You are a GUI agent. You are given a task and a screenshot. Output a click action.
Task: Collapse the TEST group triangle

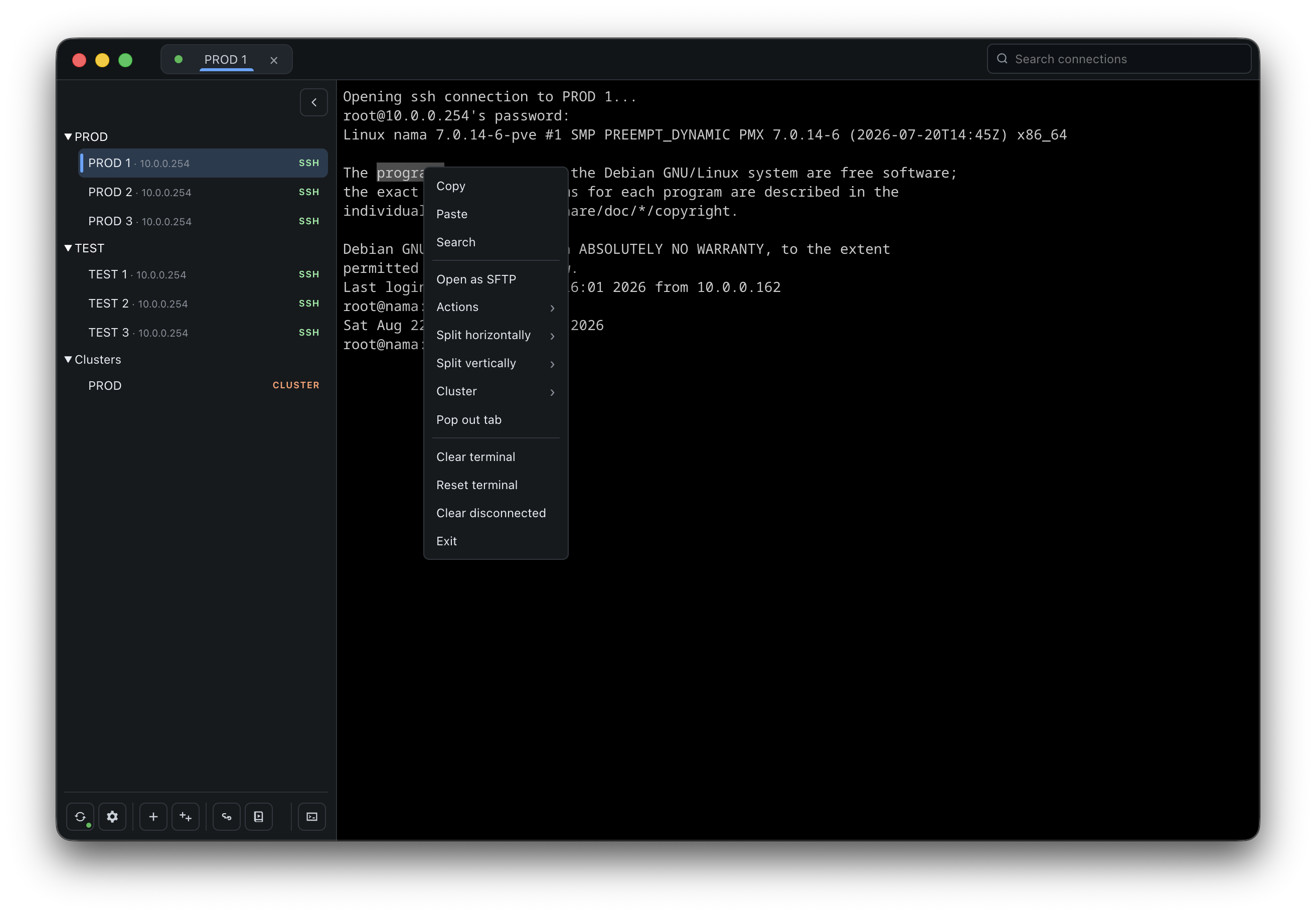[68, 248]
